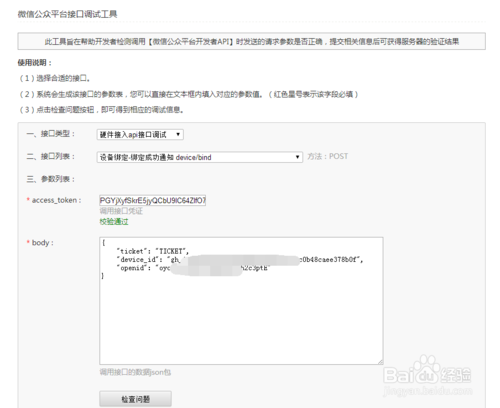This screenshot has height=408, width=500.
Task: Click the 微信公众平台接口调试工具 heading
Action: (x=67, y=14)
